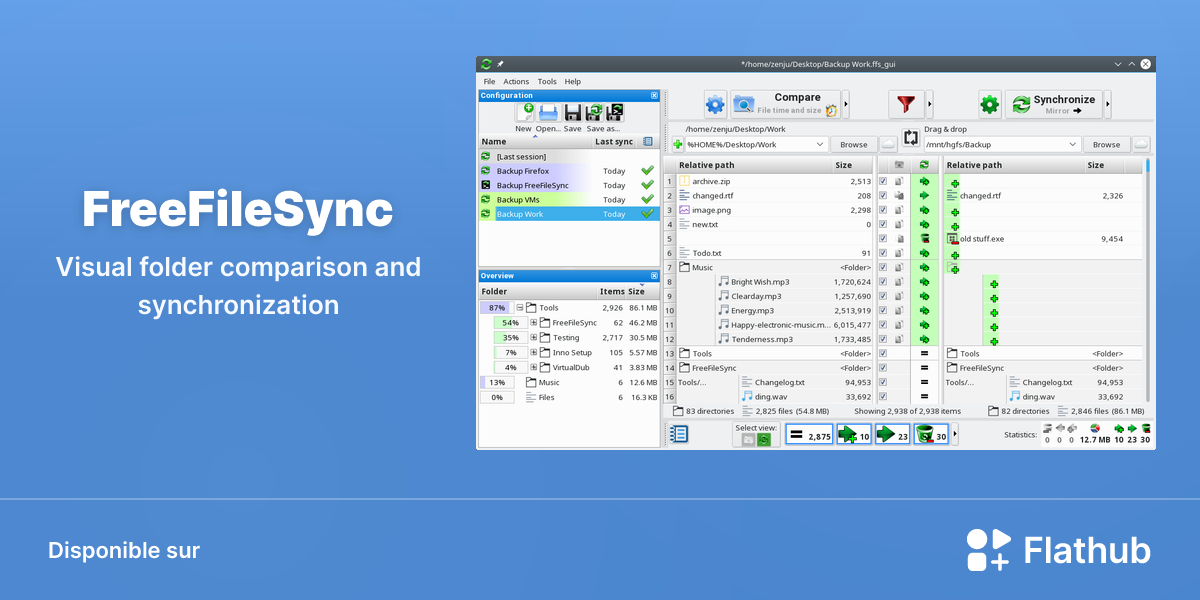Click Browse for the left folder

[x=853, y=145]
